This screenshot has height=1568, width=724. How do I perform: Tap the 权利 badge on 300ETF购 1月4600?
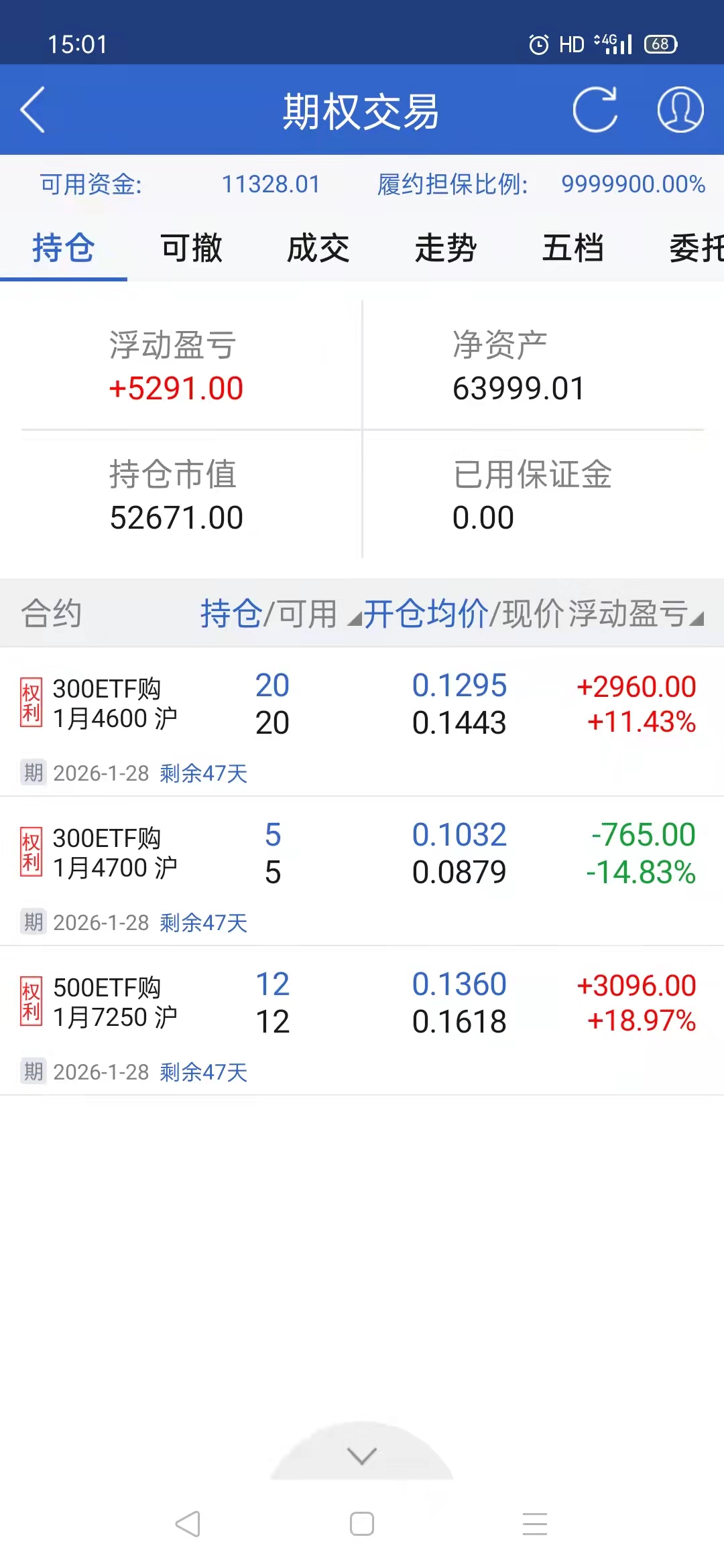point(32,702)
